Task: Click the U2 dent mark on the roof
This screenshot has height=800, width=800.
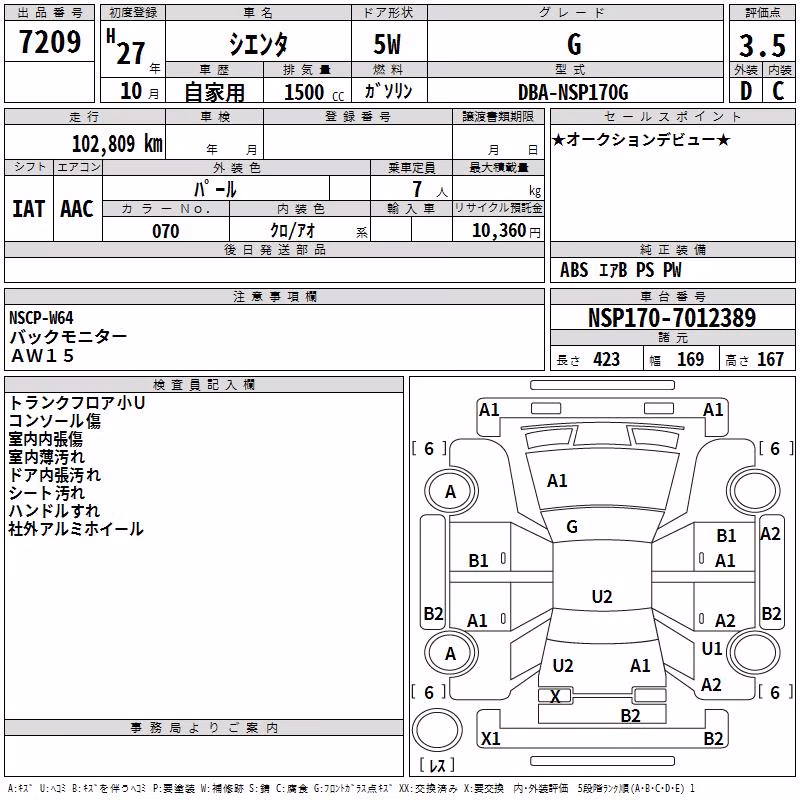Action: click(602, 596)
